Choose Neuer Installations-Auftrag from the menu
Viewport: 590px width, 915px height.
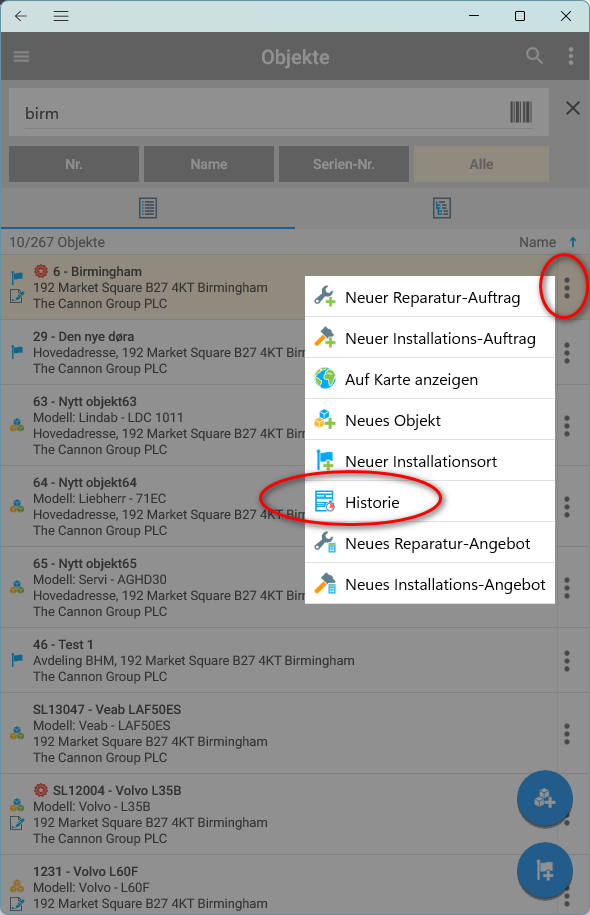pyautogui.click(x=430, y=338)
